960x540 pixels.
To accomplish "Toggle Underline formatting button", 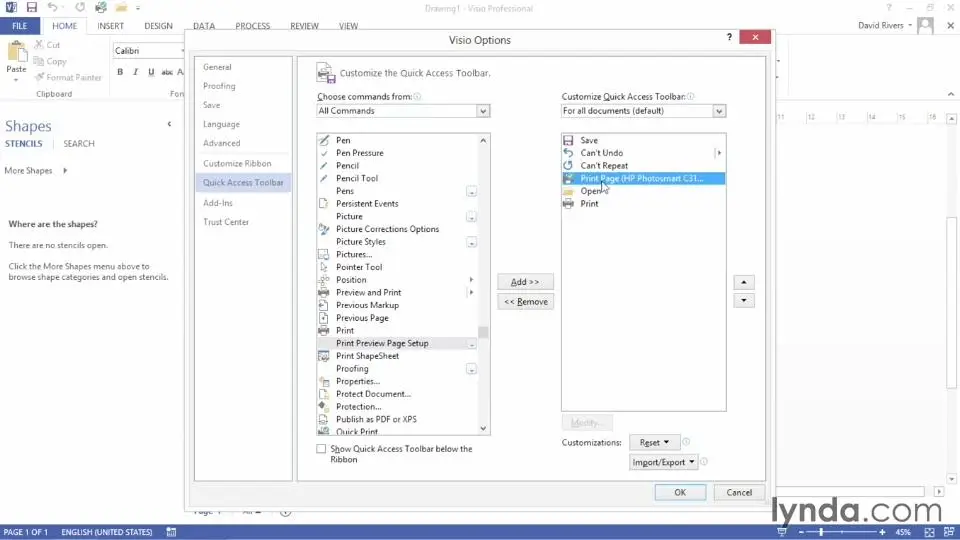I will pyautogui.click(x=151, y=72).
